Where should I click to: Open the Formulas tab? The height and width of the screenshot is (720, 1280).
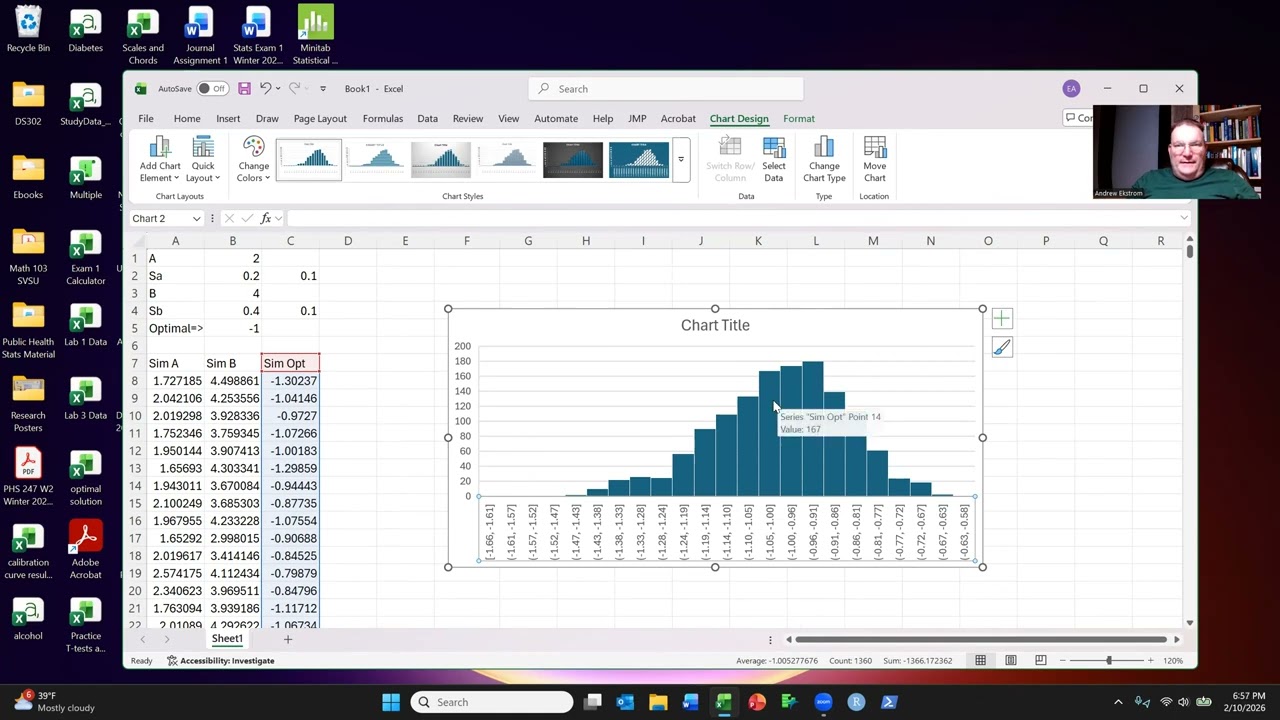382,118
